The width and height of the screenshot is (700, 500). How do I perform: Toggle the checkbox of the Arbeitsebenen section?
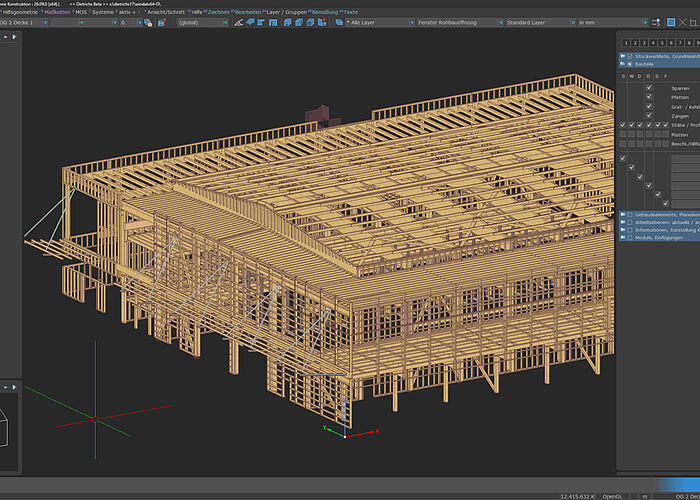(629, 222)
